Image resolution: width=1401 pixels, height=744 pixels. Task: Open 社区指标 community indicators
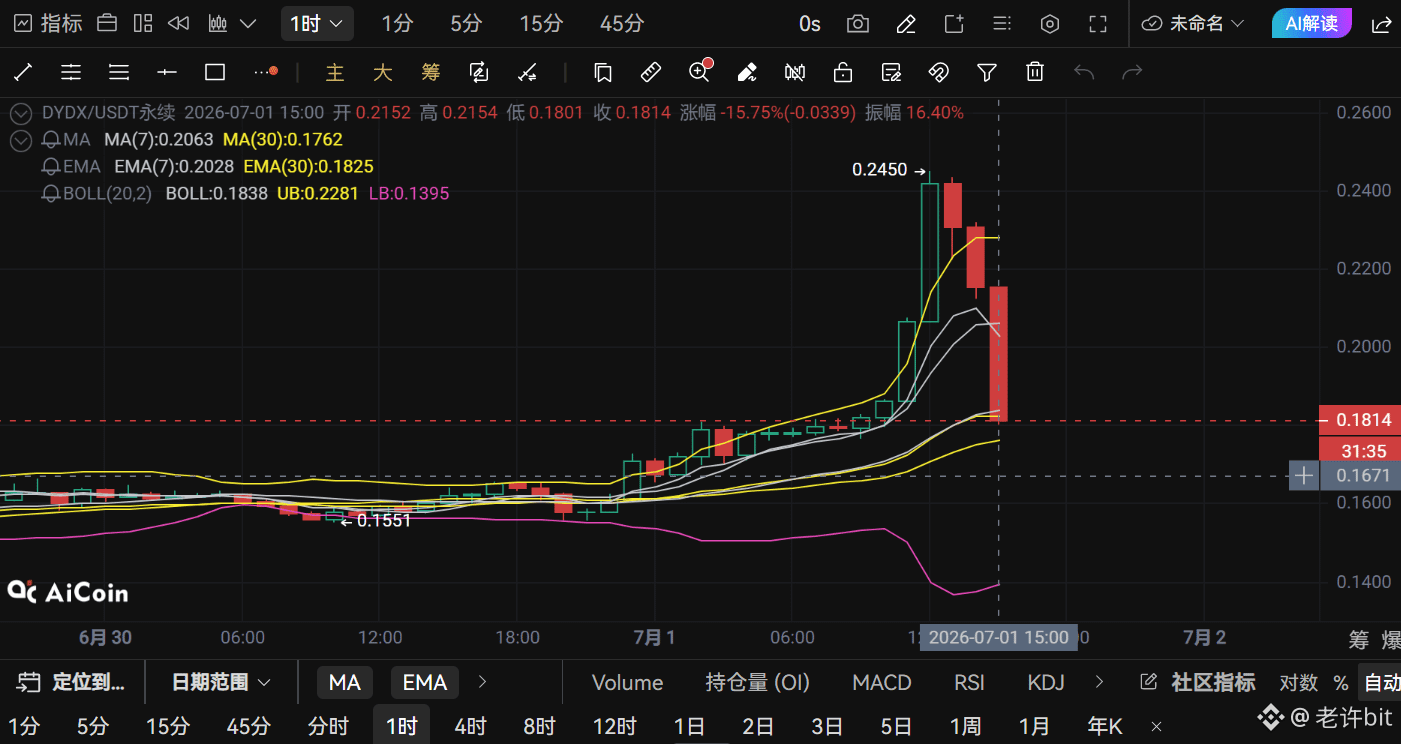click(1198, 682)
